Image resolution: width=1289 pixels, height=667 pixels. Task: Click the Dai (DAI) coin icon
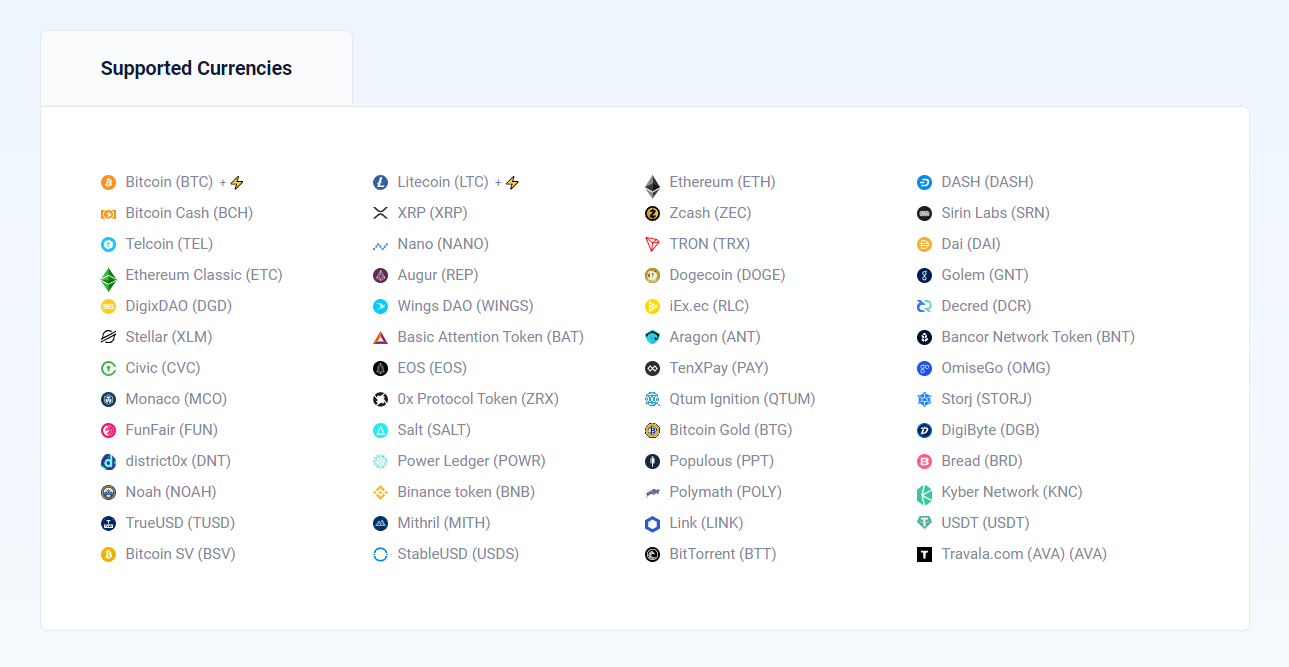click(924, 245)
